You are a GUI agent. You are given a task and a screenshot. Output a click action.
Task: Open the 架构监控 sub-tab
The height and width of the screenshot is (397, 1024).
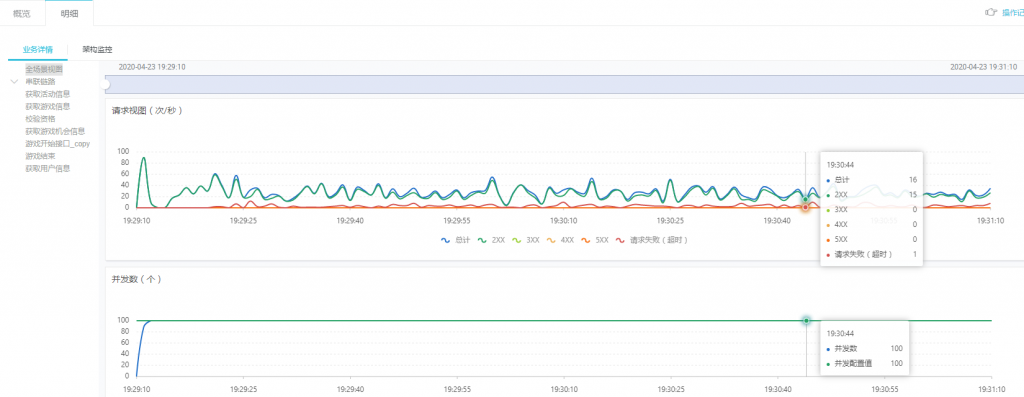tap(97, 50)
